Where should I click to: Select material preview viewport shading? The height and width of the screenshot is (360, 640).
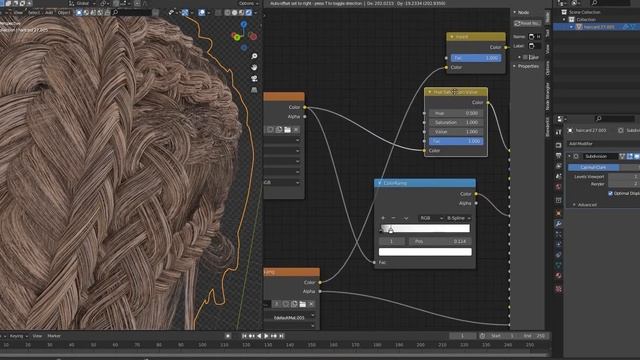(241, 13)
